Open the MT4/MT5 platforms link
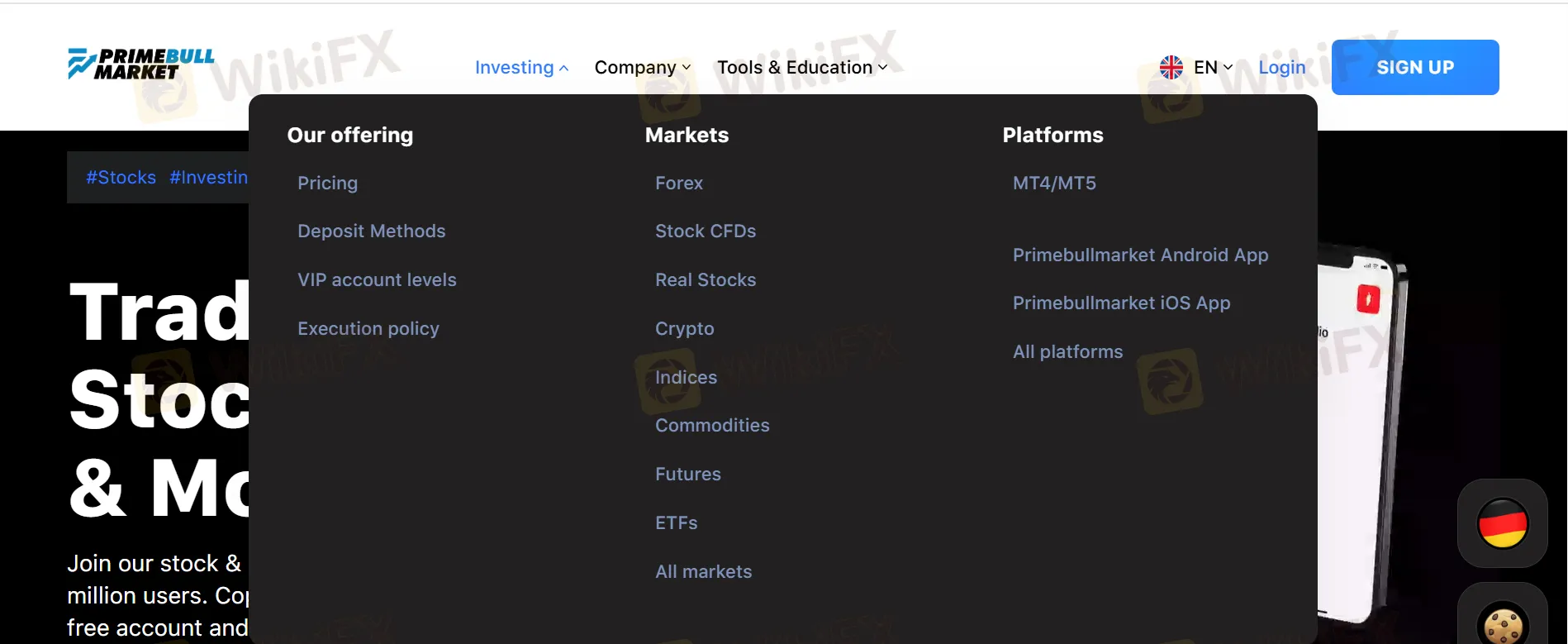This screenshot has height=644, width=1568. tap(1055, 183)
